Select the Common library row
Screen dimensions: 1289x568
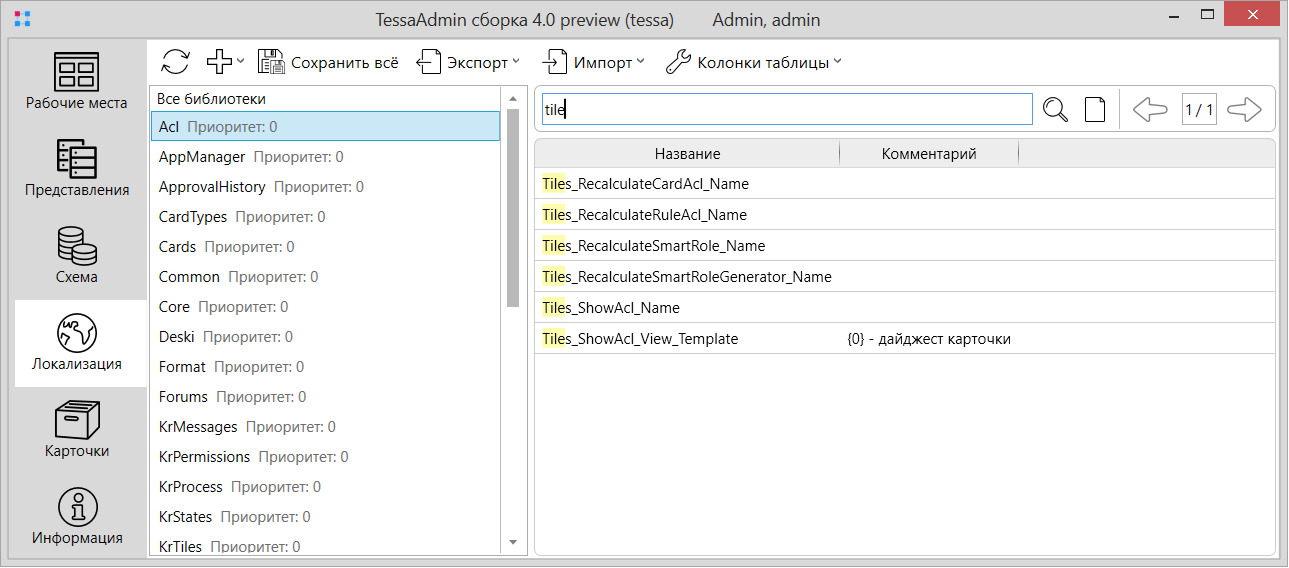pyautogui.click(x=325, y=277)
